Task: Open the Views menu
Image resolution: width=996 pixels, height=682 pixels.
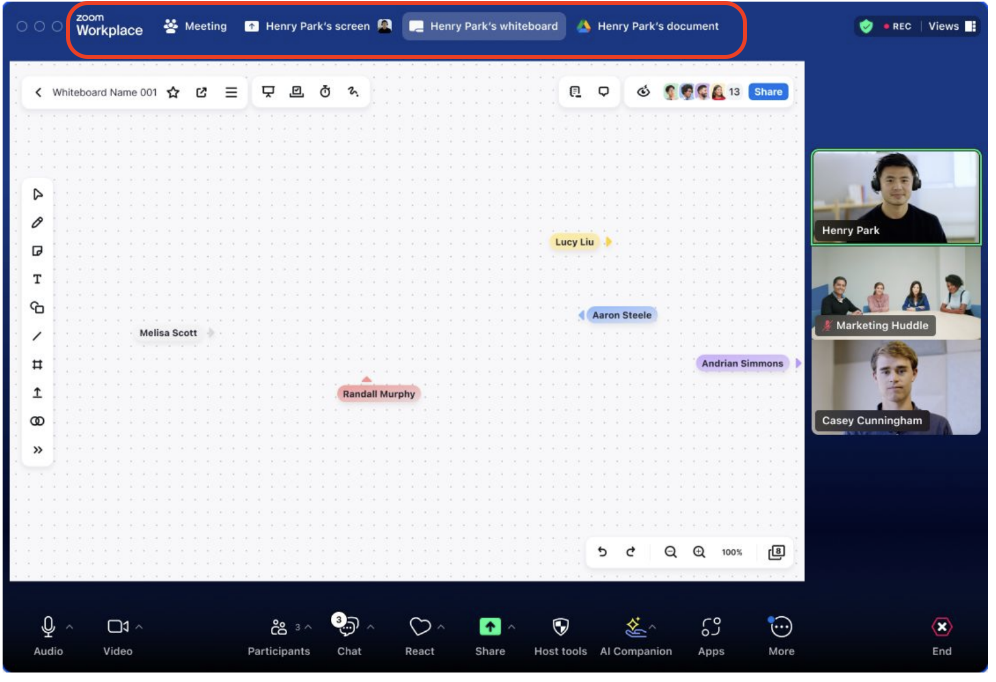Action: 952,26
